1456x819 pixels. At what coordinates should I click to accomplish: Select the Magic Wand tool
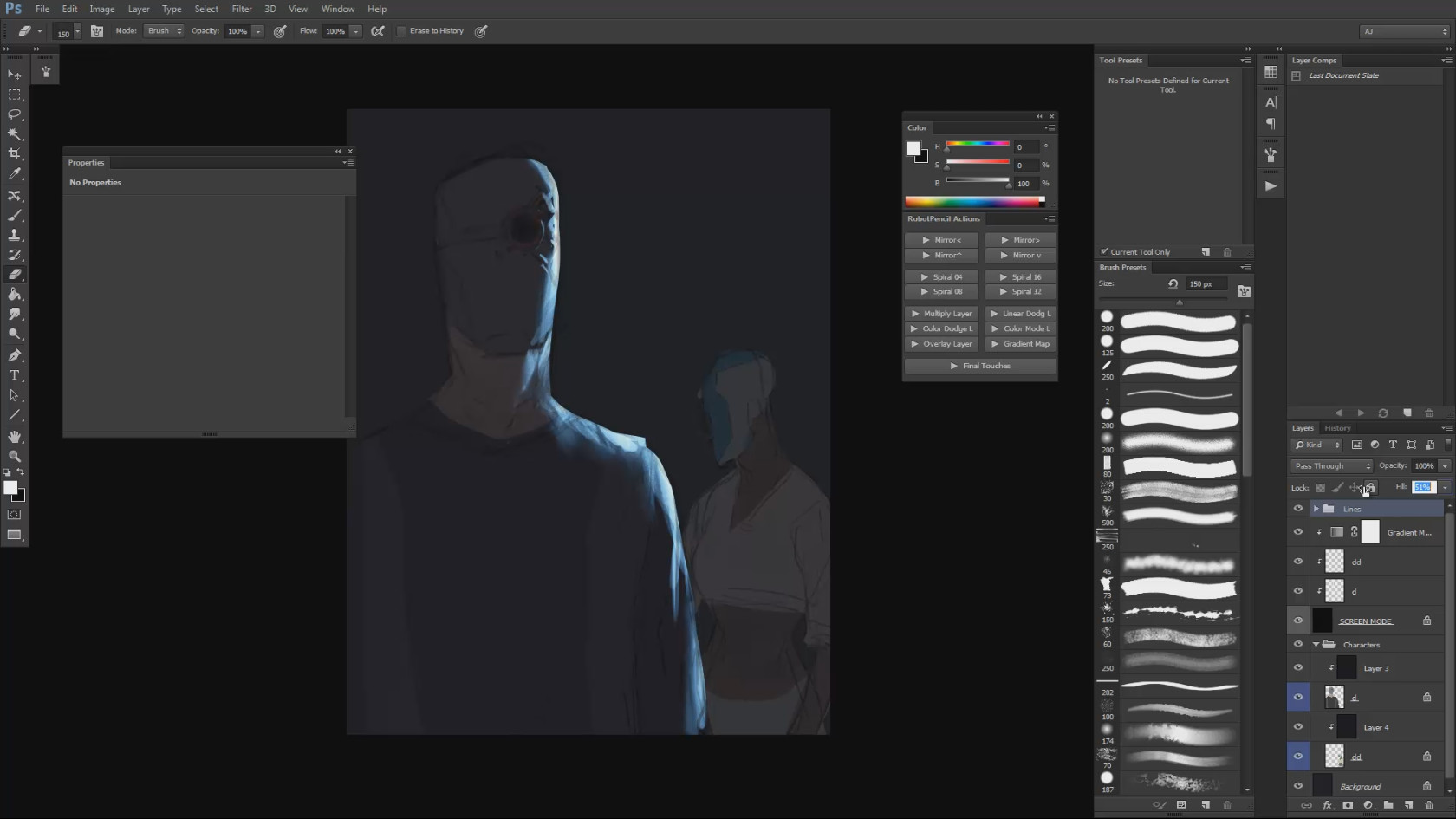(x=15, y=134)
